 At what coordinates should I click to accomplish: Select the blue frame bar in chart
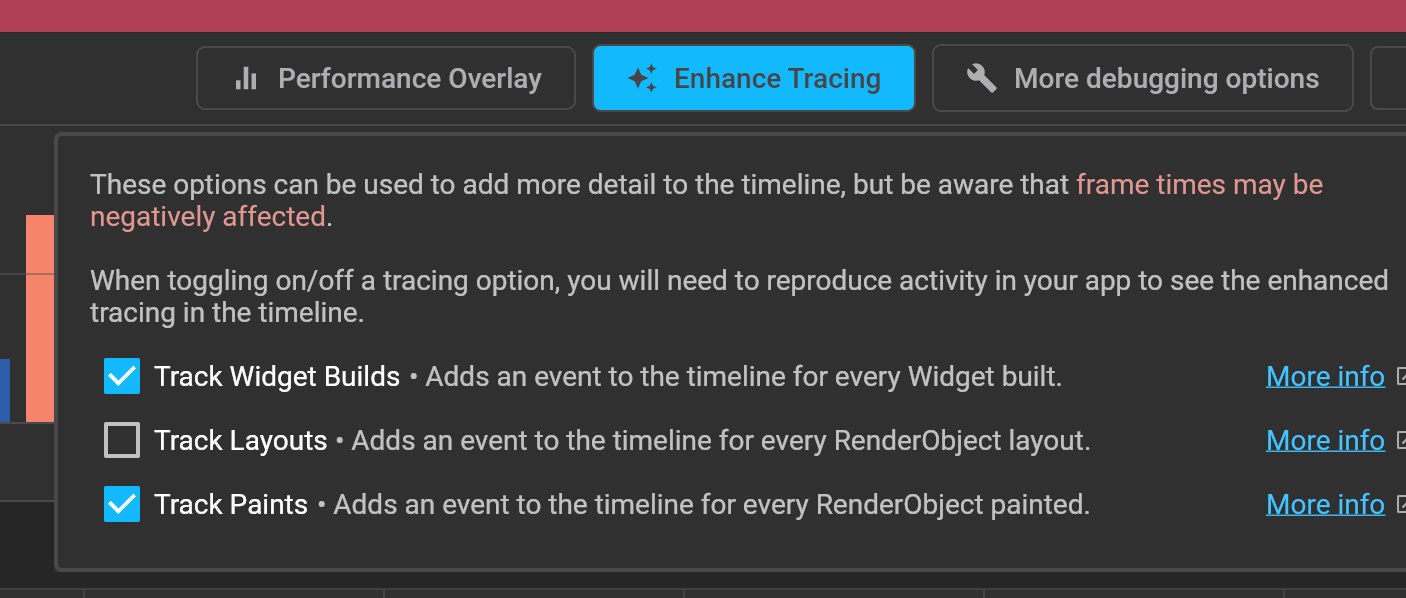[x=5, y=390]
